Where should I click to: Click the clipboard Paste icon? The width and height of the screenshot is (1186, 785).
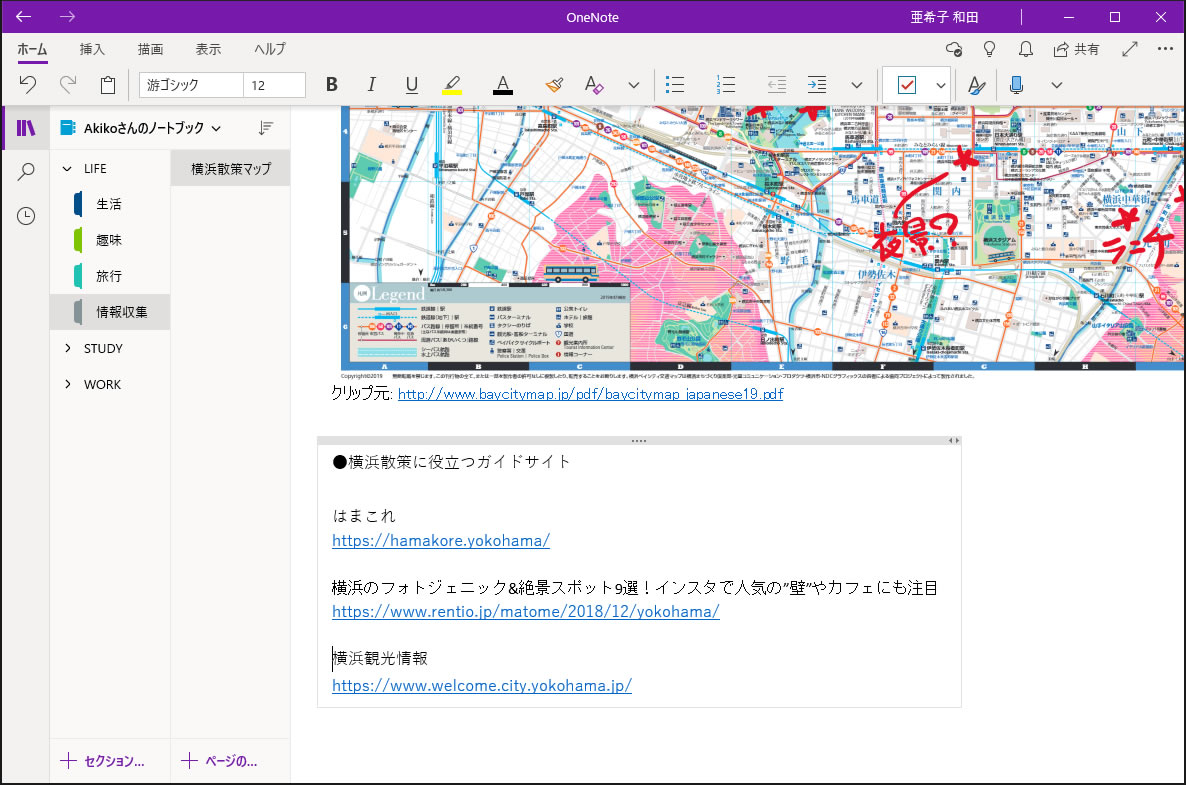click(108, 85)
